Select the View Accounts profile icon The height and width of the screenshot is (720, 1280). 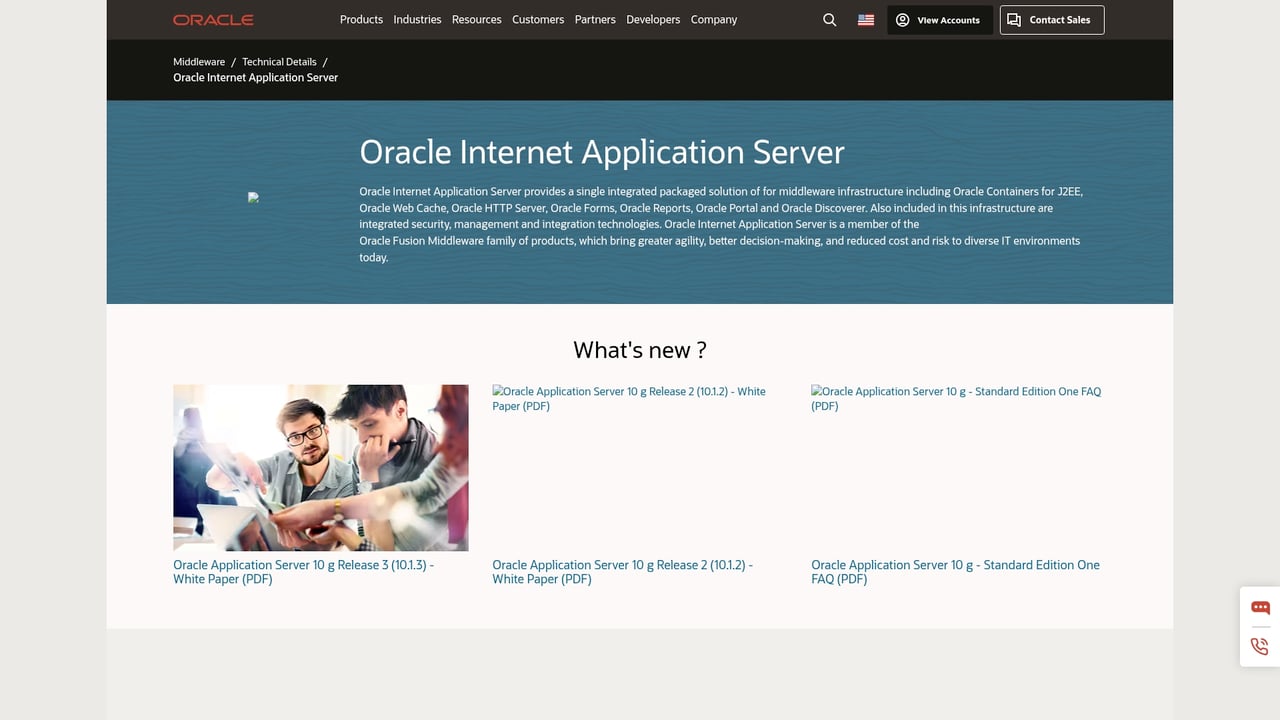pos(903,19)
